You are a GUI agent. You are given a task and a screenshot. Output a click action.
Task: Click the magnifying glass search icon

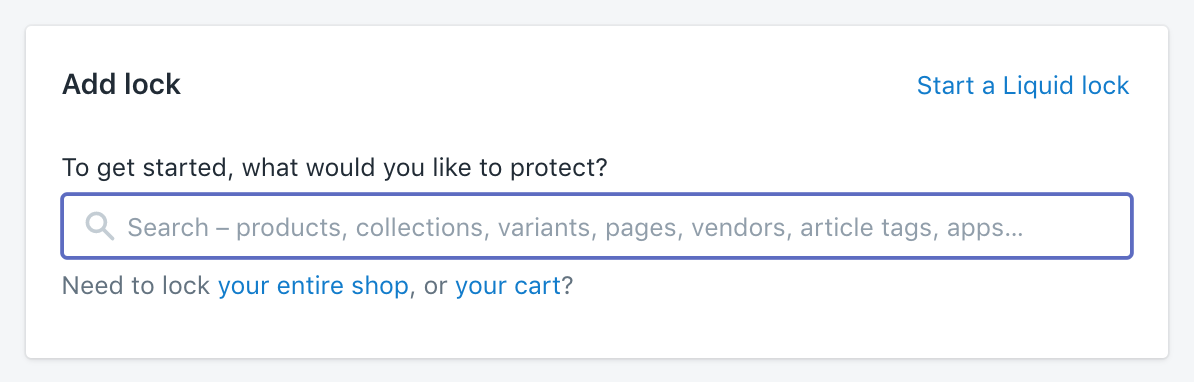click(100, 227)
